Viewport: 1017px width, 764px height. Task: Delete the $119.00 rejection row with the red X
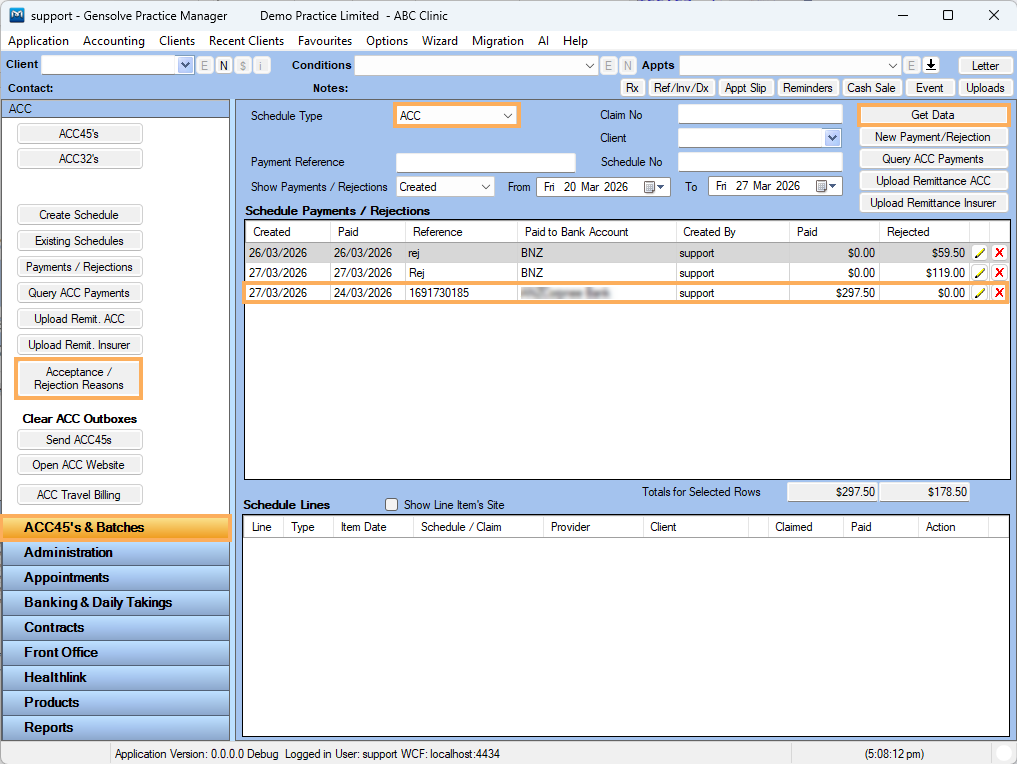coord(999,273)
